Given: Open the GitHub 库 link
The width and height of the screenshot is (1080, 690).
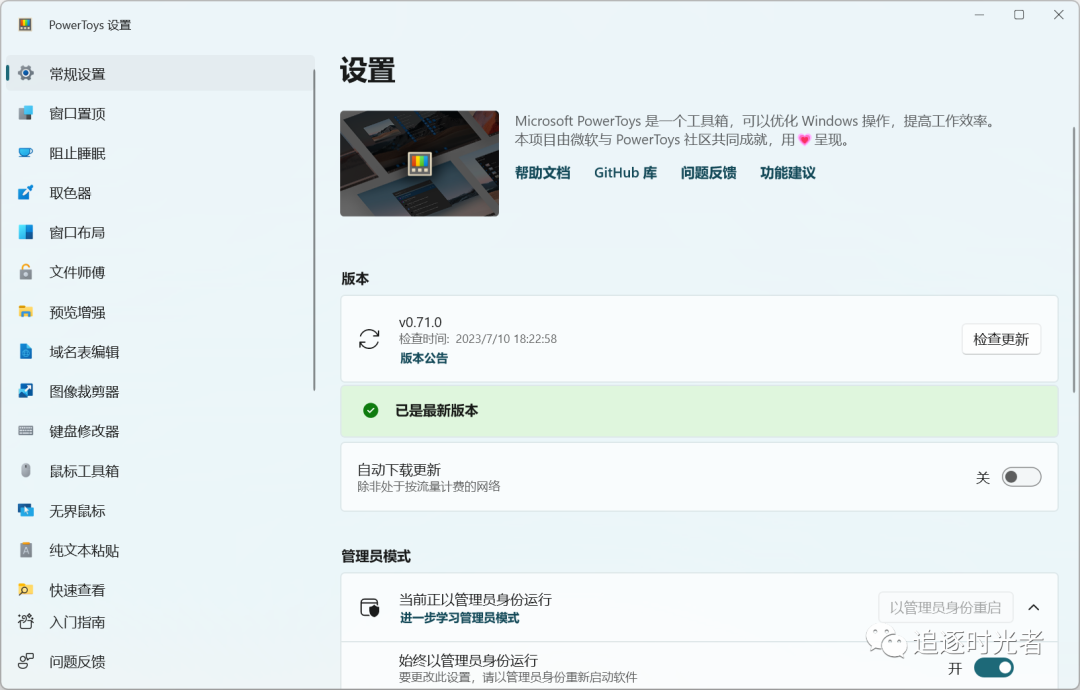Looking at the screenshot, I should (625, 172).
